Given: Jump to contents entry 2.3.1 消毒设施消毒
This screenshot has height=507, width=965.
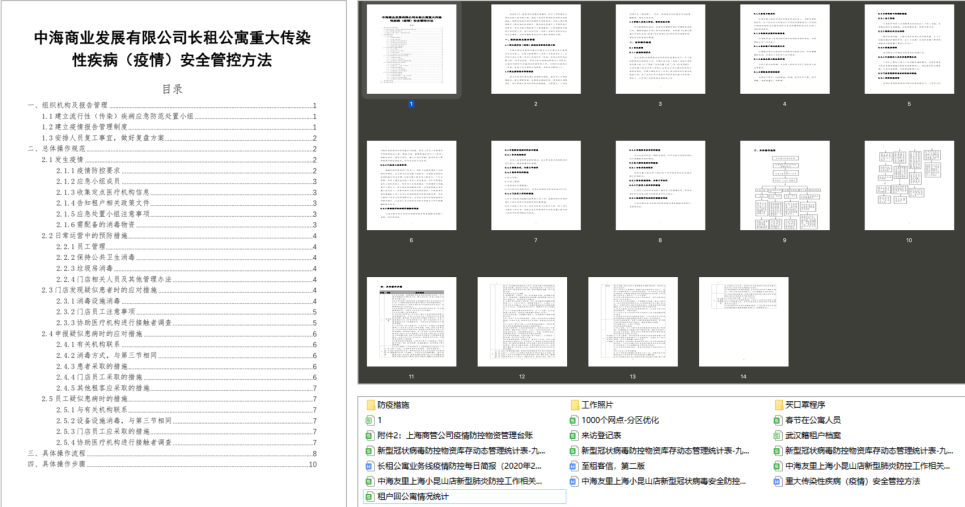Looking at the screenshot, I should [x=186, y=301].
